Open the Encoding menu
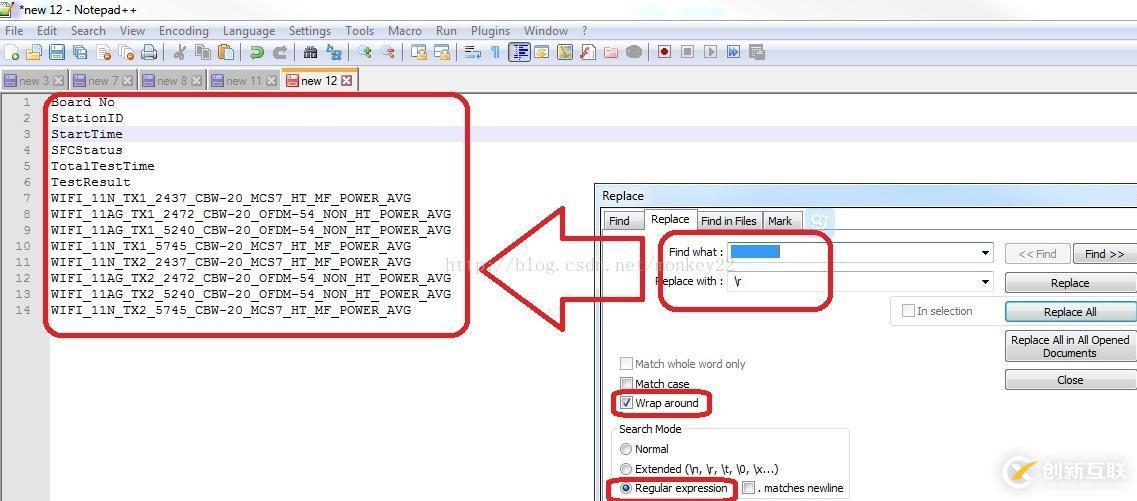This screenshot has width=1137, height=501. [183, 31]
